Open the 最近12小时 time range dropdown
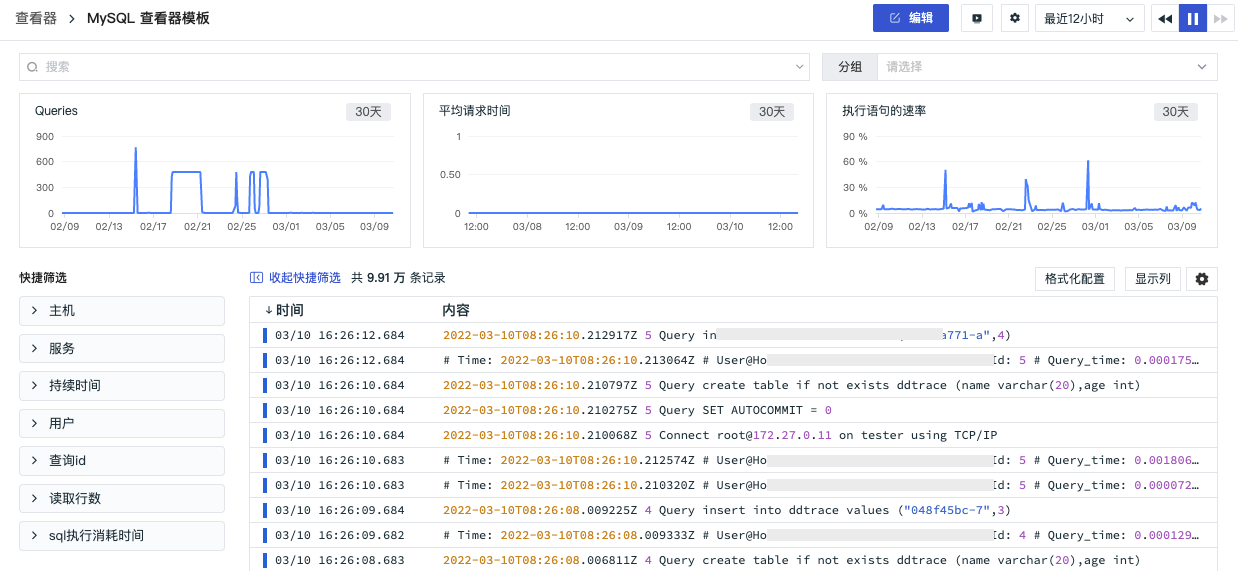 coord(1091,18)
